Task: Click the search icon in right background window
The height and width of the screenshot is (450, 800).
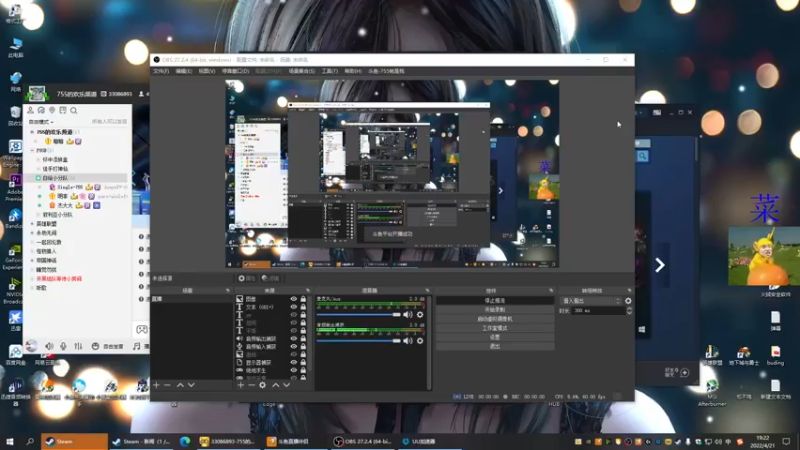Action: click(642, 156)
